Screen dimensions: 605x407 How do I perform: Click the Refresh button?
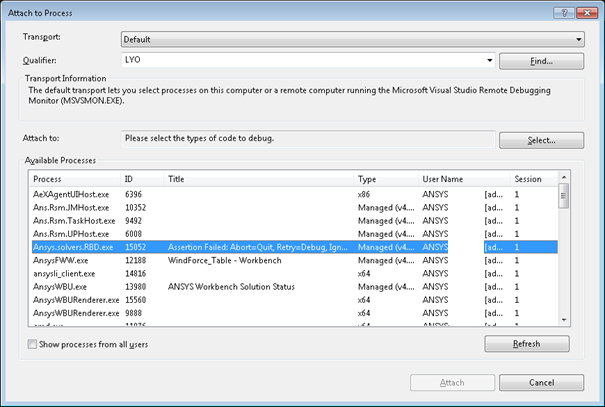pyautogui.click(x=527, y=344)
